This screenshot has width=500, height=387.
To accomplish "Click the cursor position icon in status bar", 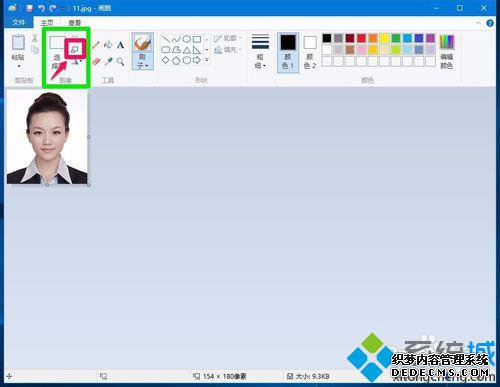I will click(x=9, y=376).
